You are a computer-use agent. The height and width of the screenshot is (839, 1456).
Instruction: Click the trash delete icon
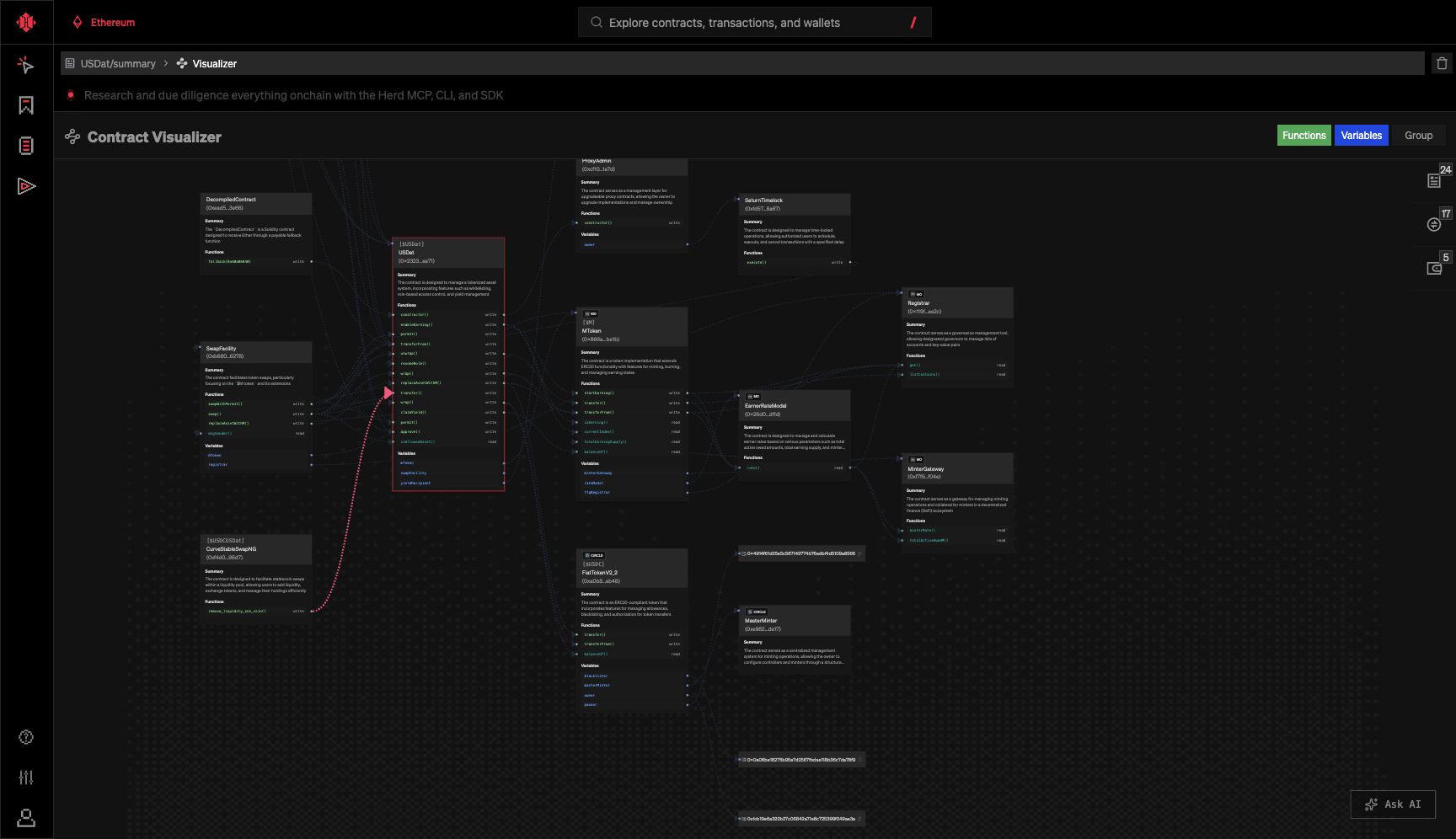click(1442, 63)
